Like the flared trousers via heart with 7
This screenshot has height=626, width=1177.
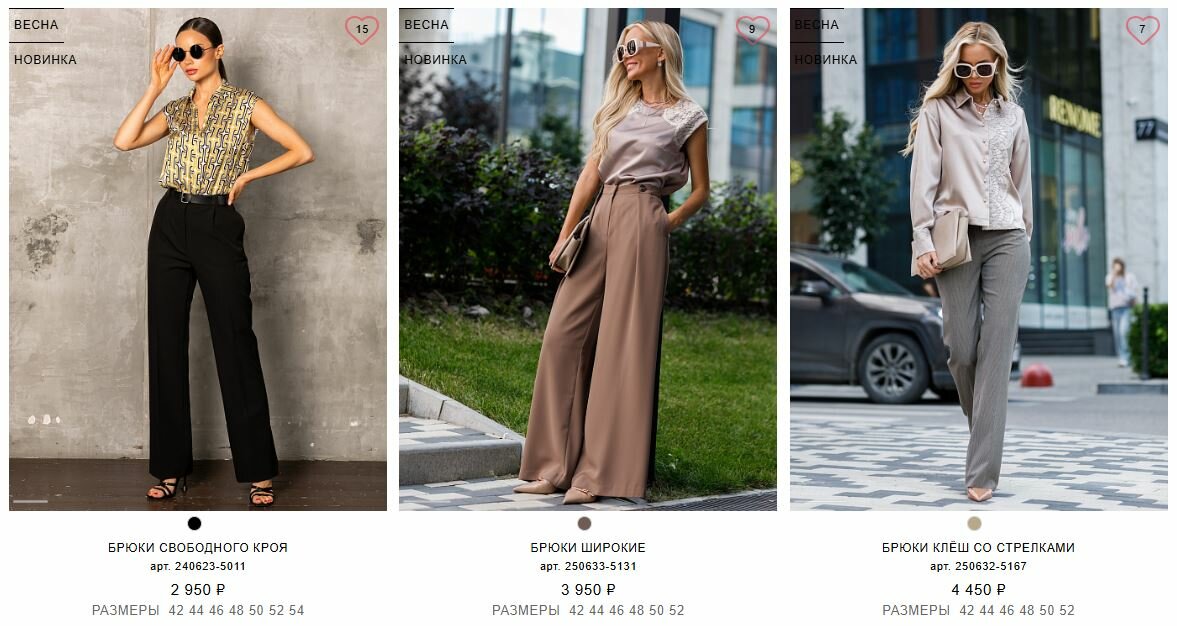coord(1142,29)
